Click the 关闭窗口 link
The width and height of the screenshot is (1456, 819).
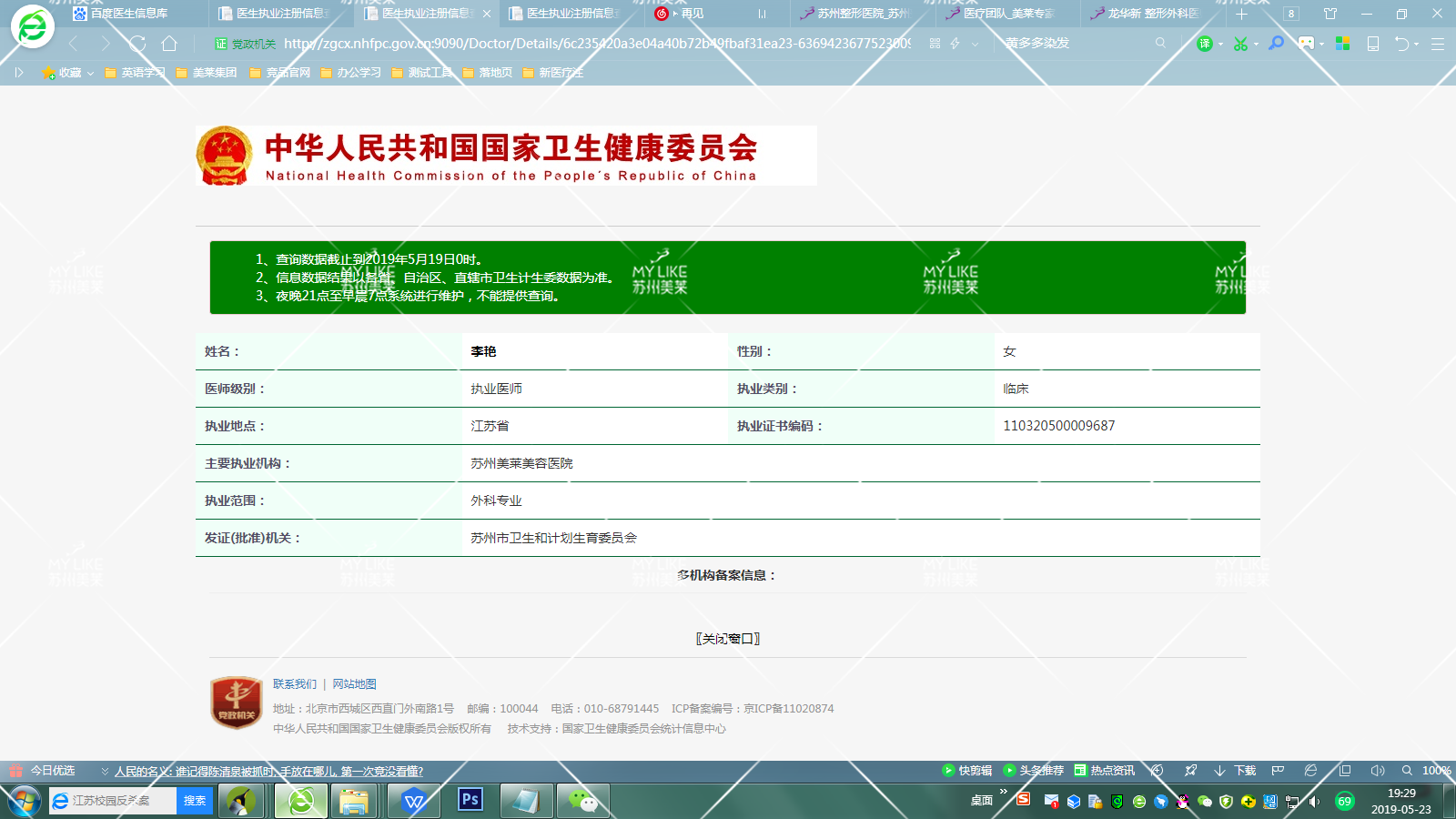[728, 639]
